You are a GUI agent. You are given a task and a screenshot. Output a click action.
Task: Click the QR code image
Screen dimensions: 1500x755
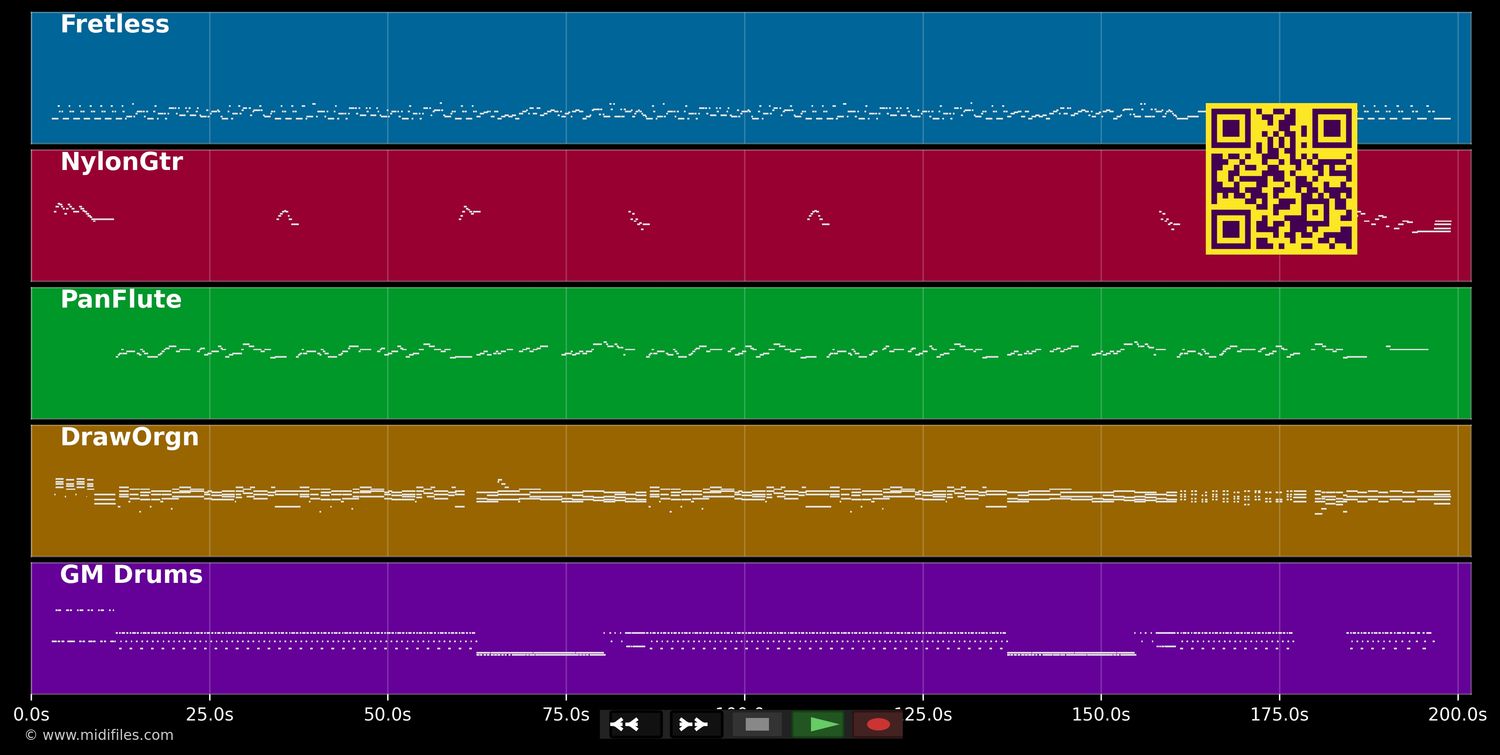click(1281, 179)
